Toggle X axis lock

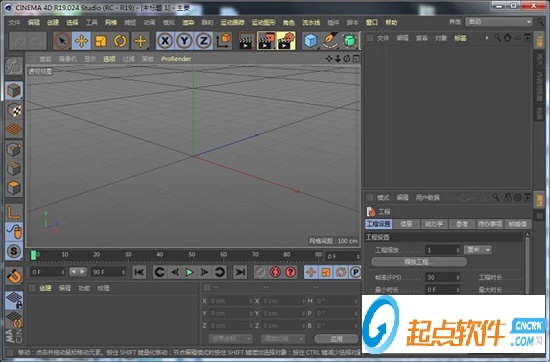click(x=165, y=41)
